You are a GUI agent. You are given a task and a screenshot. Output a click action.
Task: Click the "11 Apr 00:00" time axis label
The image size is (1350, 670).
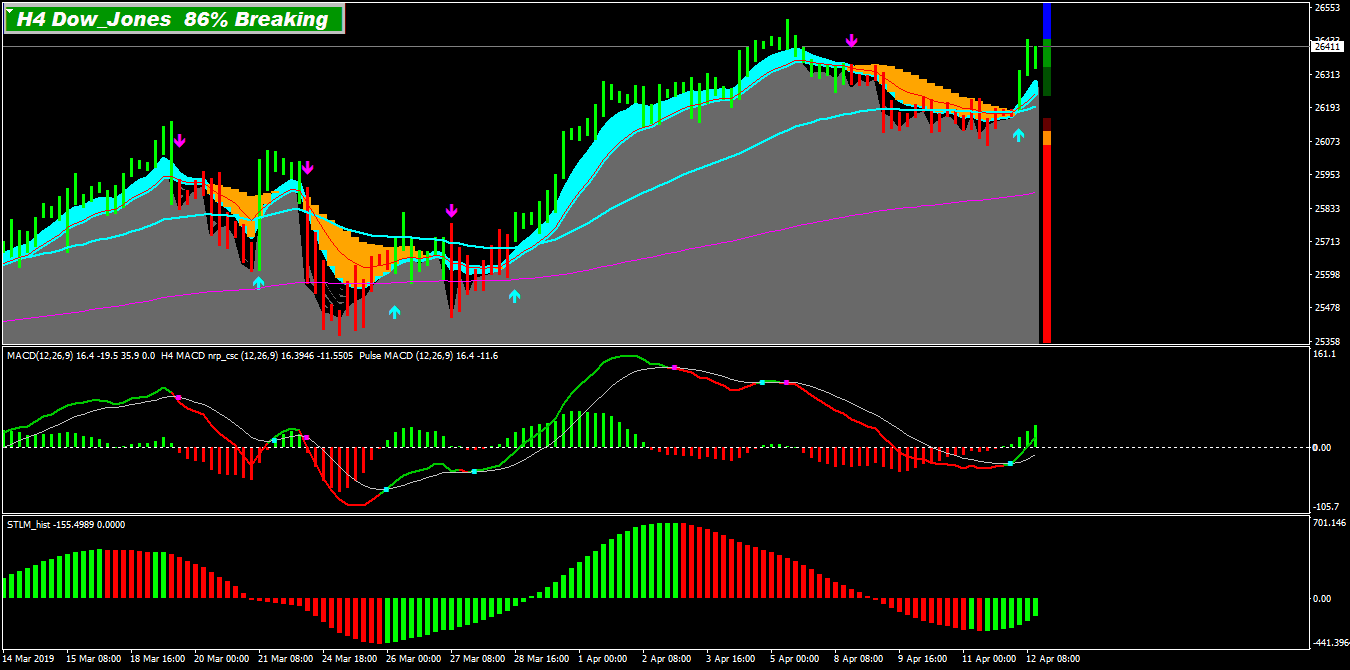[990, 659]
